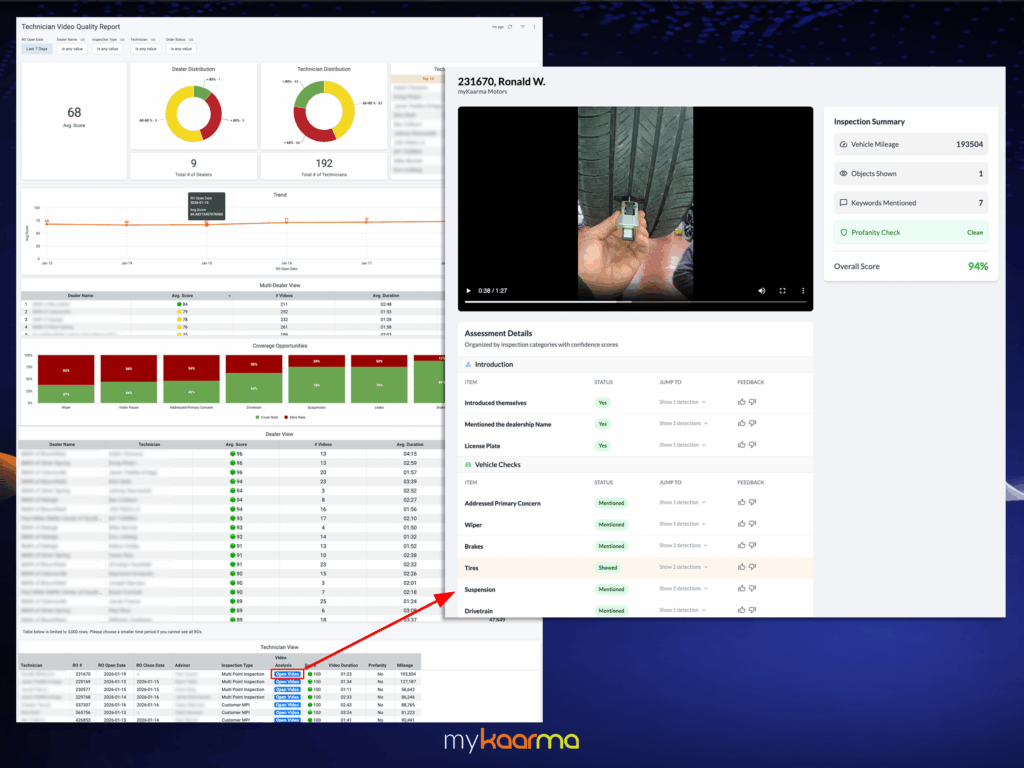This screenshot has width=1024, height=768.
Task: Open video player more options menu
Action: pyautogui.click(x=802, y=291)
